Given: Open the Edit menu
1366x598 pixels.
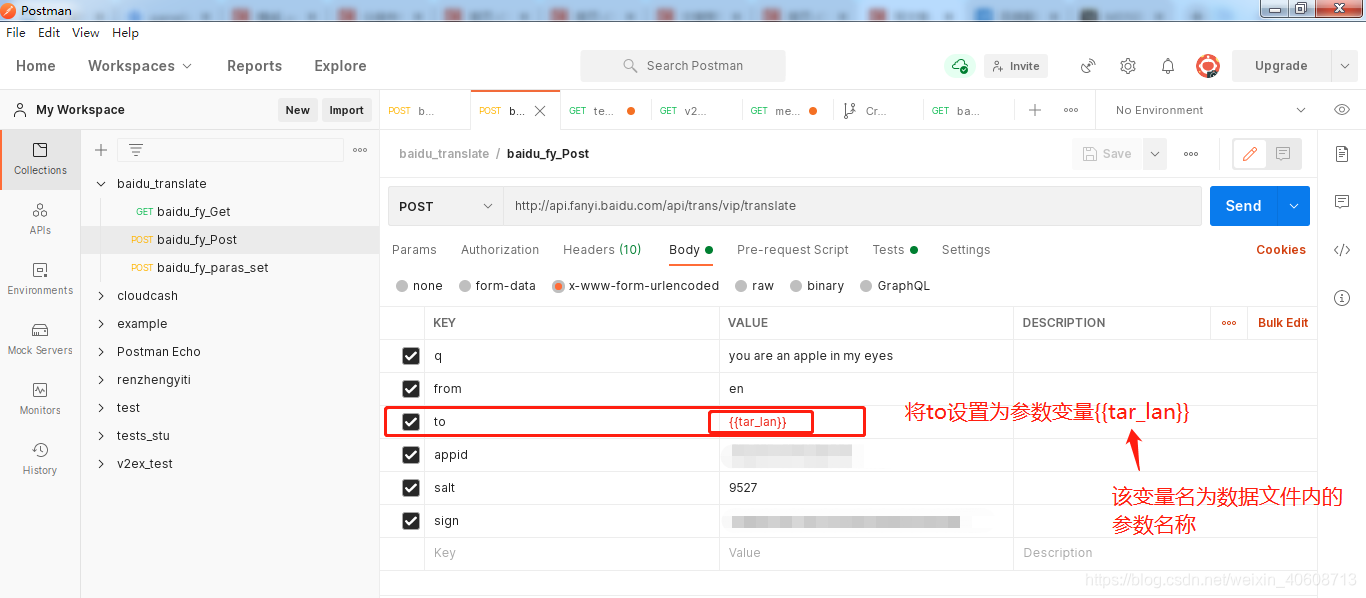Looking at the screenshot, I should pyautogui.click(x=49, y=33).
